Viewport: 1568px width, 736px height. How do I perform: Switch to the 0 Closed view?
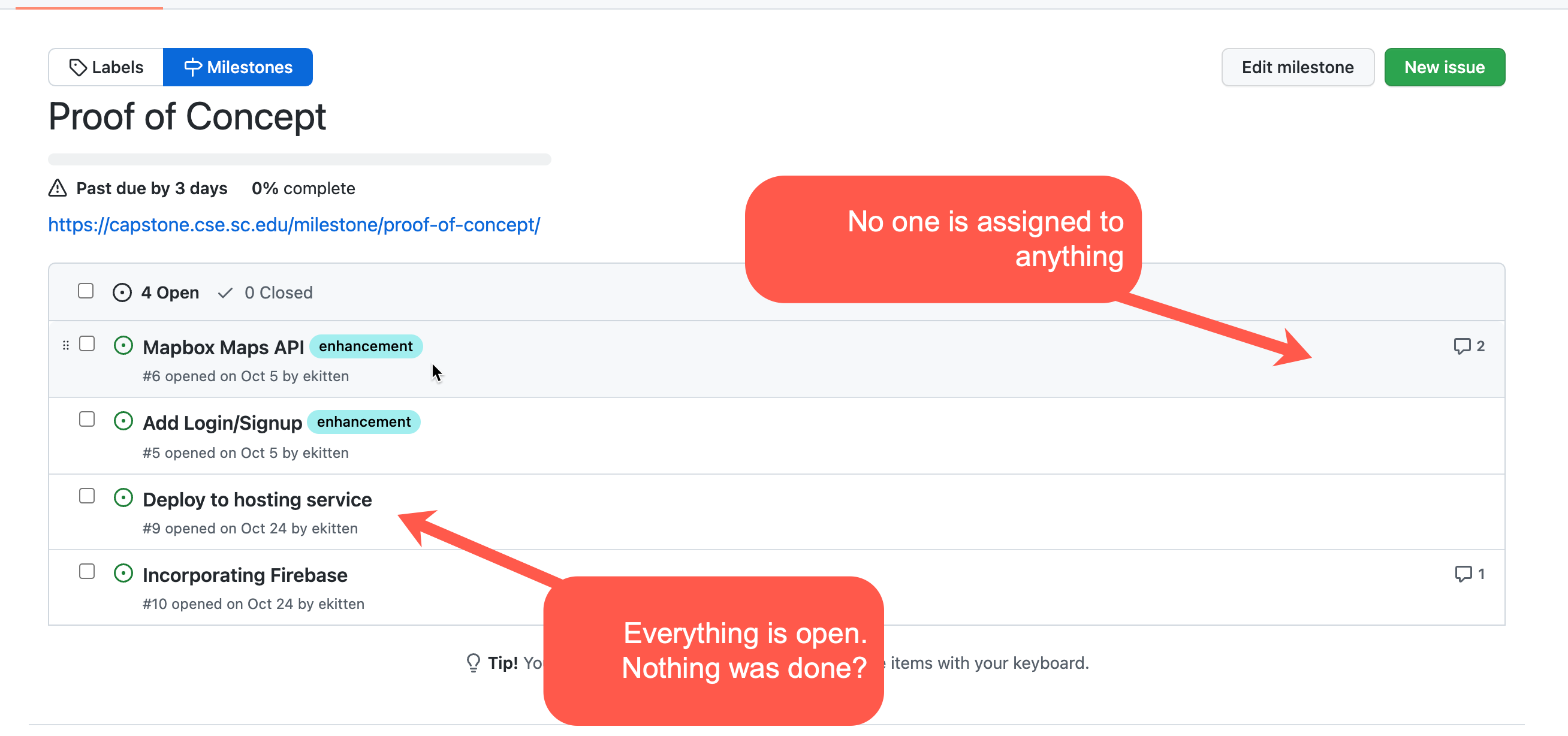[x=279, y=293]
